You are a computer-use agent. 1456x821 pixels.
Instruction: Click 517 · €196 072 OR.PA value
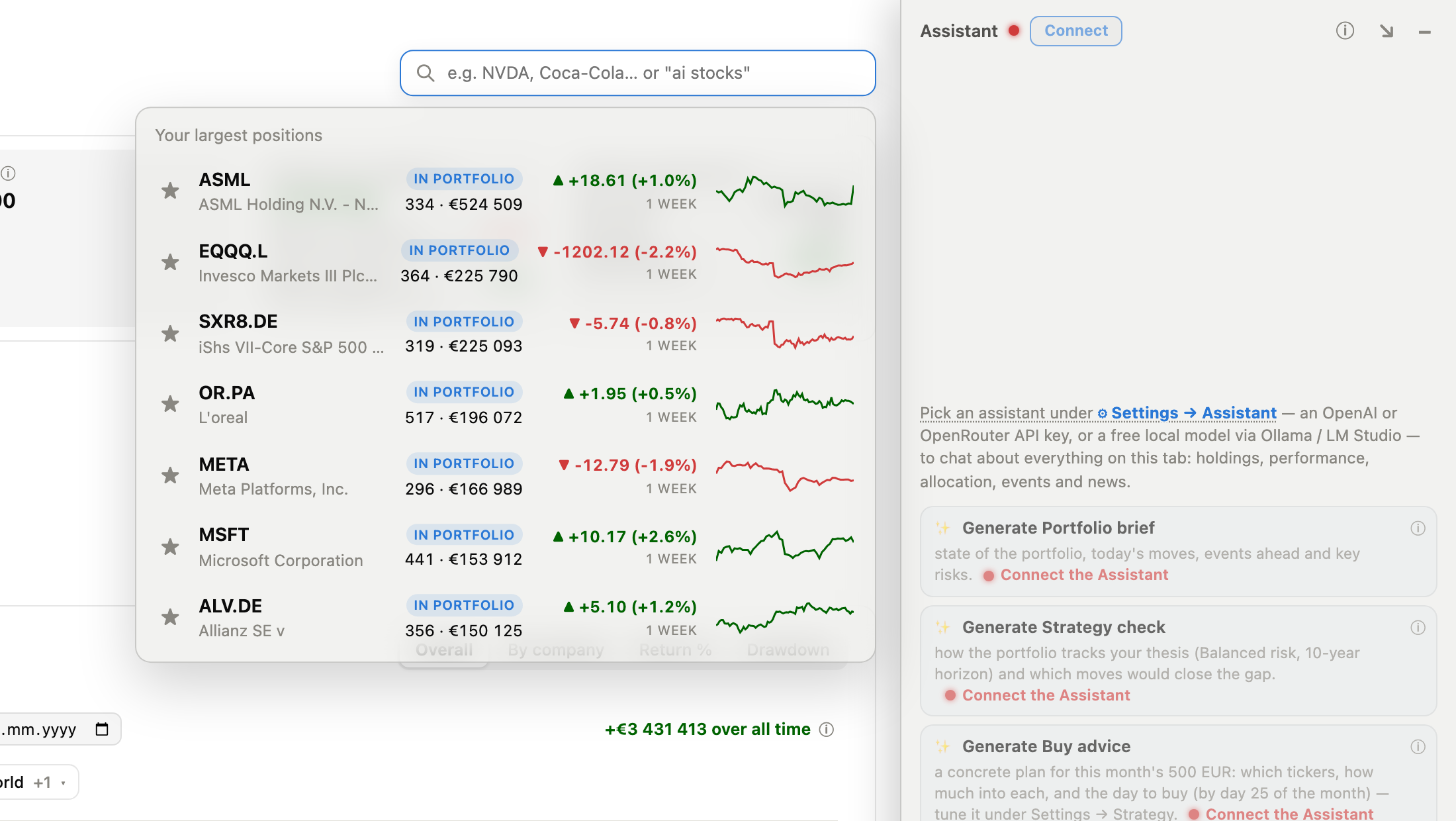coord(464,418)
